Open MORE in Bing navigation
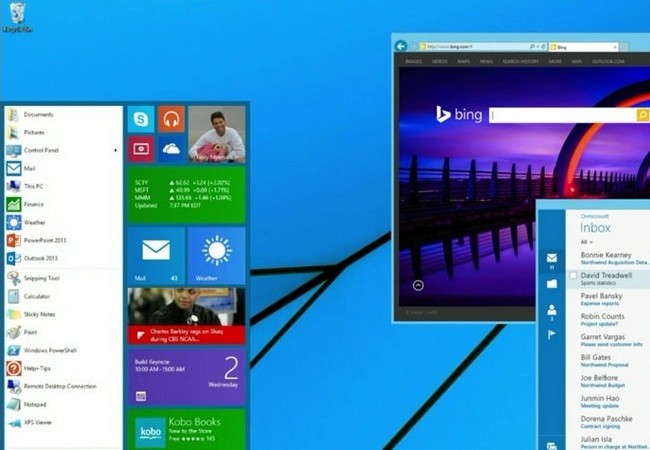This screenshot has height=450, width=650. 555,61
